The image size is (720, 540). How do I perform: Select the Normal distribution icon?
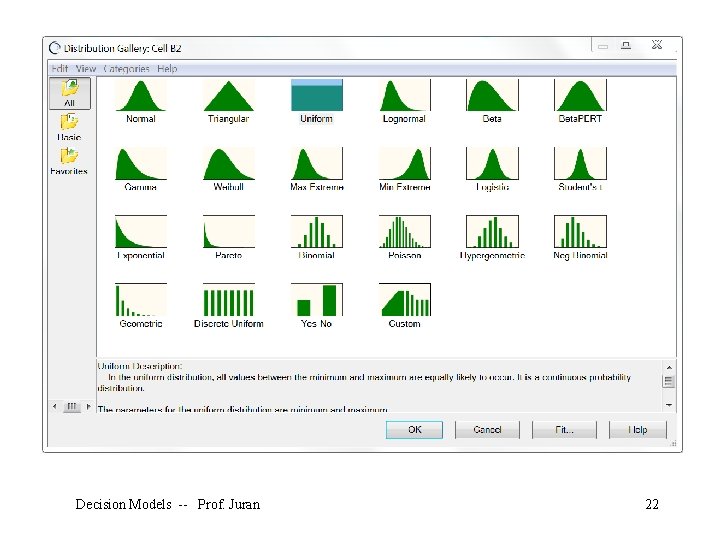coord(141,95)
